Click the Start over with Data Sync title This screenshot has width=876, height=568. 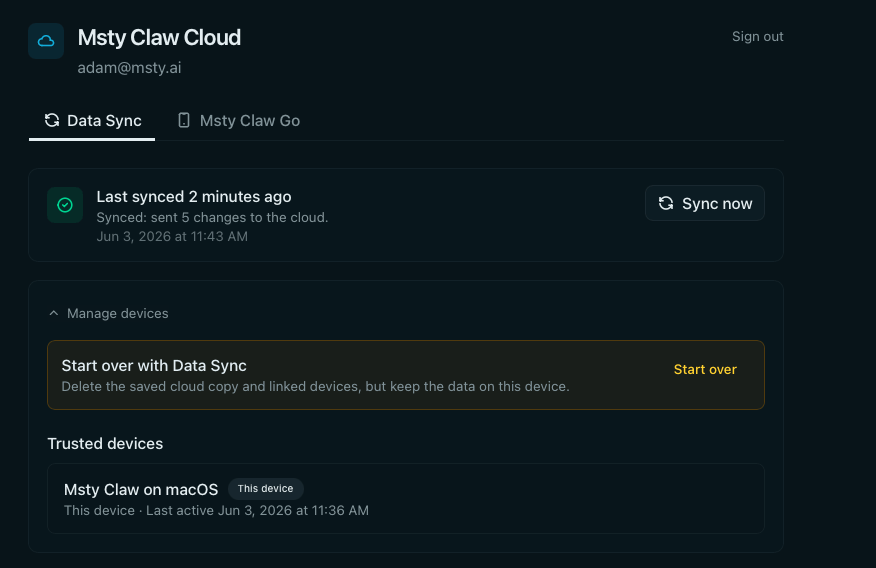click(154, 365)
